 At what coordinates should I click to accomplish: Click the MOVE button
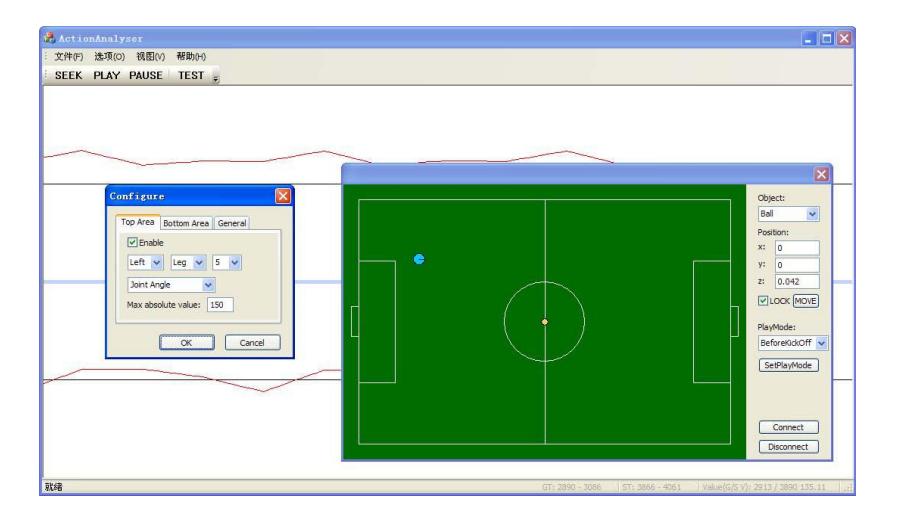tap(806, 301)
